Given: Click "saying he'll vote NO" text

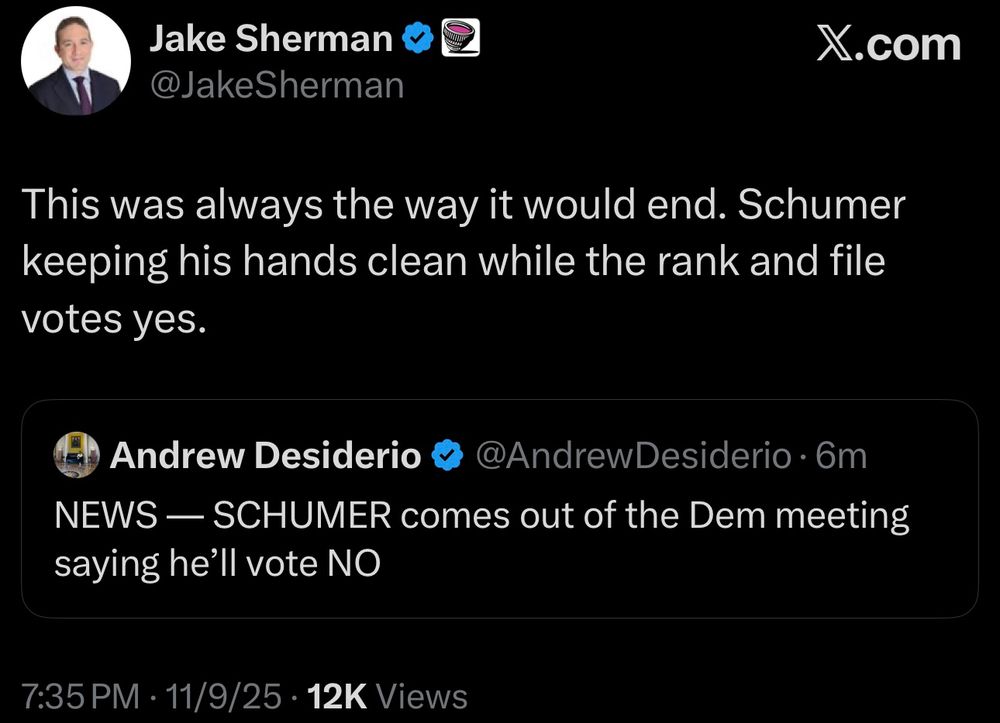Looking at the screenshot, I should point(217,563).
